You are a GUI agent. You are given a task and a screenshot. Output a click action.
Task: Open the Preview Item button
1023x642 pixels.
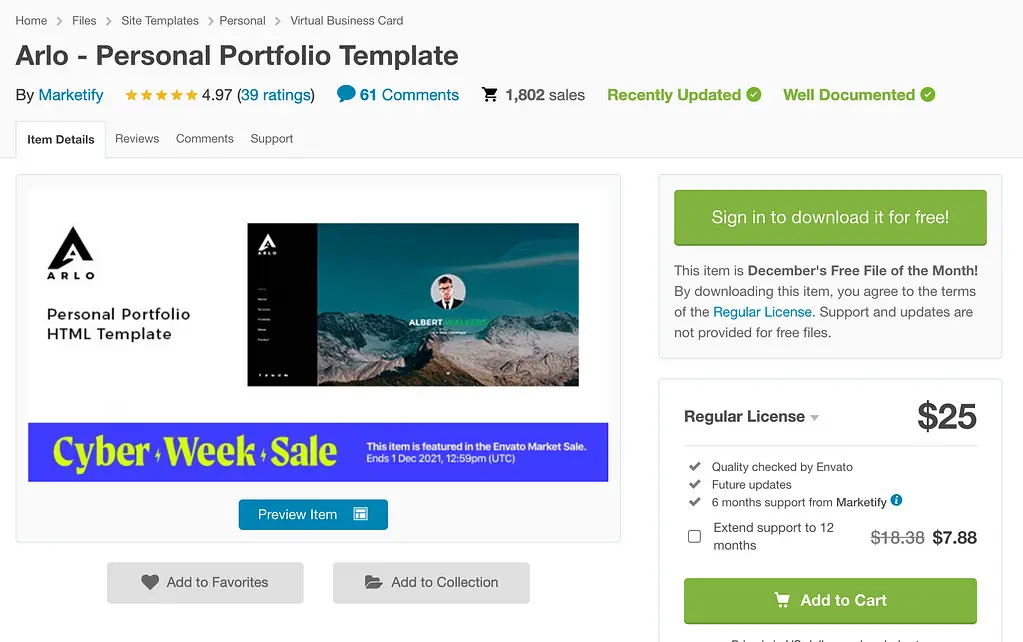coord(313,514)
